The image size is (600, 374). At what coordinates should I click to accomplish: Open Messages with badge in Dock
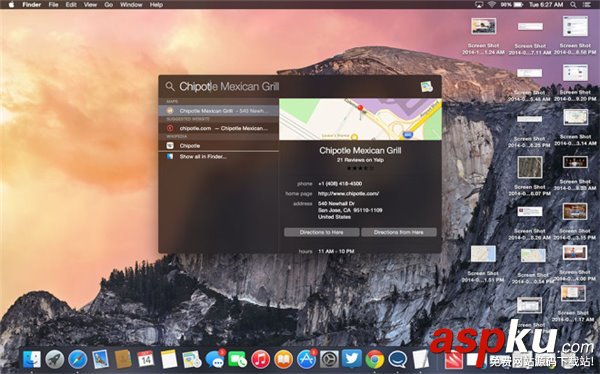(215, 359)
